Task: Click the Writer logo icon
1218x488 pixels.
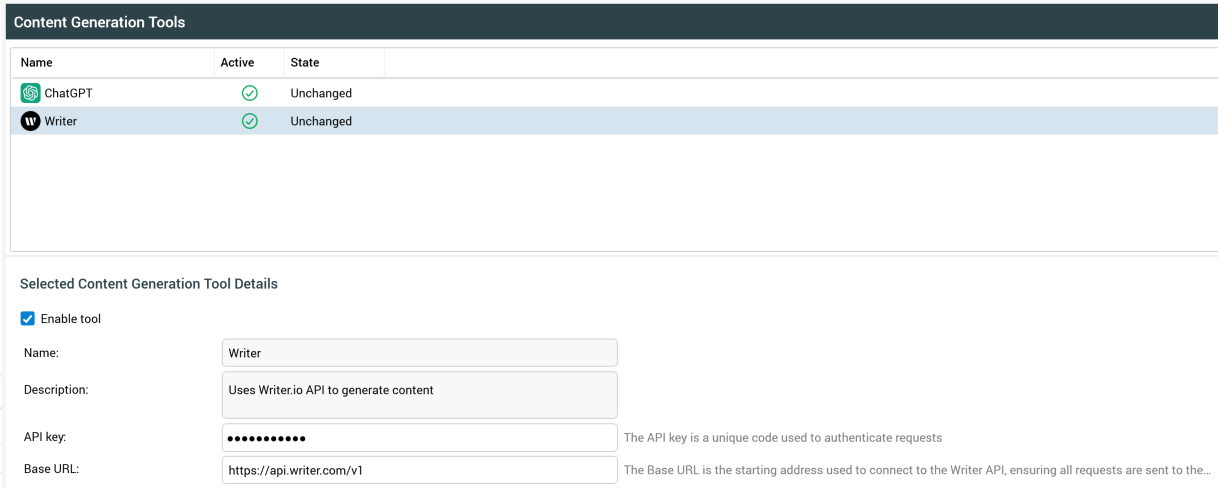Action: [30, 121]
